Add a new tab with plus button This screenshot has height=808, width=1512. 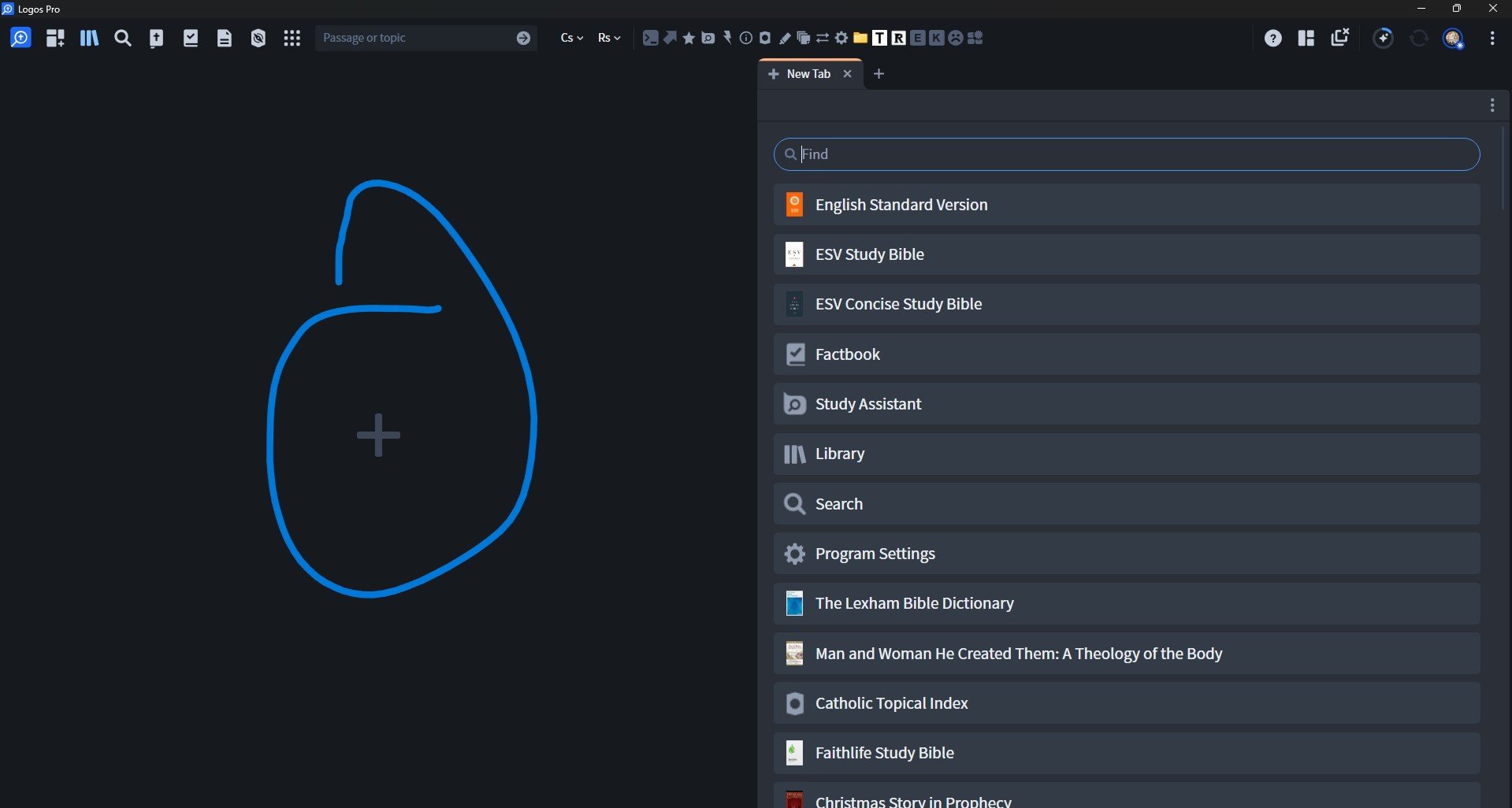879,74
